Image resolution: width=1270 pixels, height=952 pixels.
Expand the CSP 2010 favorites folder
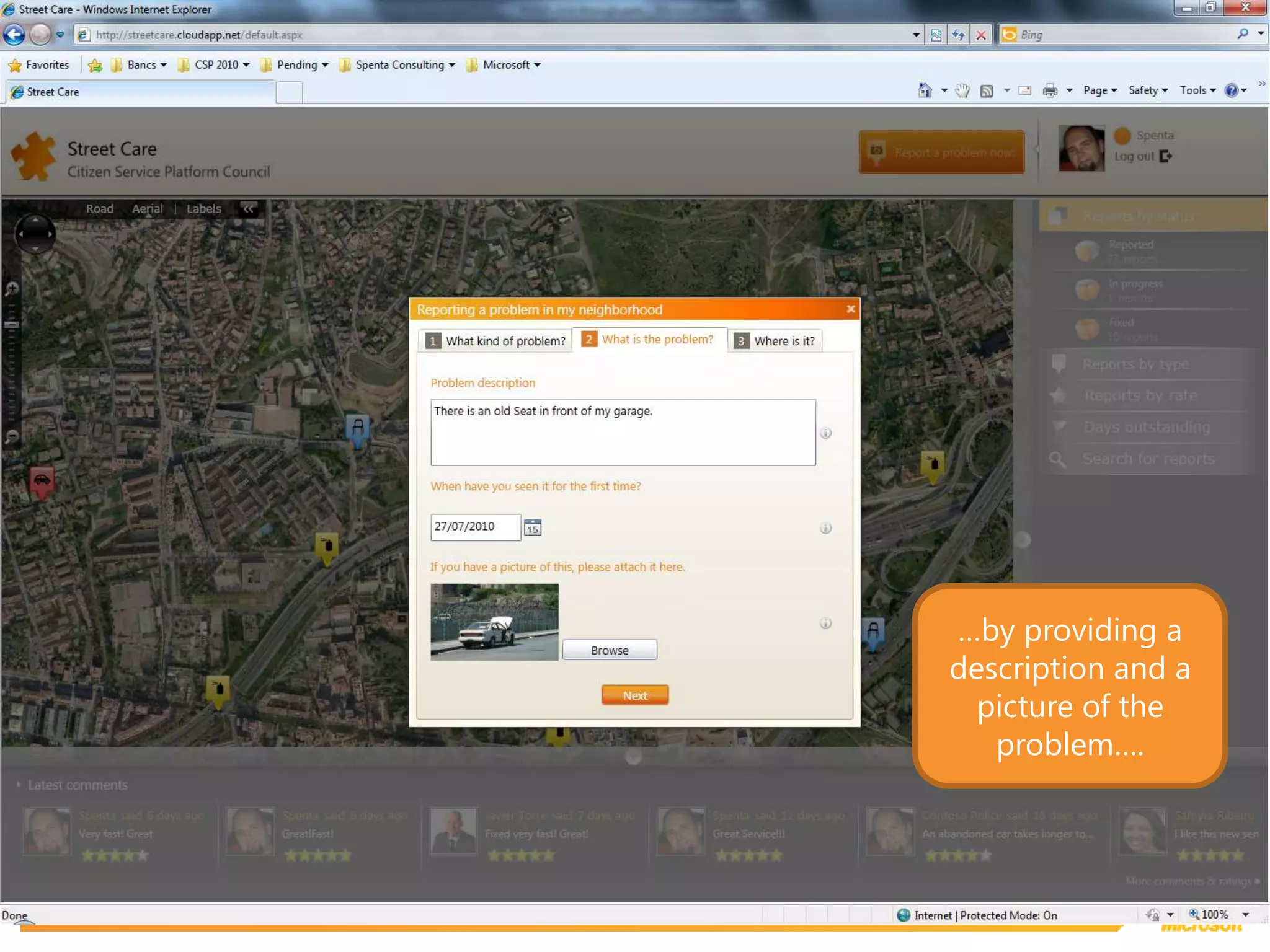tap(213, 65)
